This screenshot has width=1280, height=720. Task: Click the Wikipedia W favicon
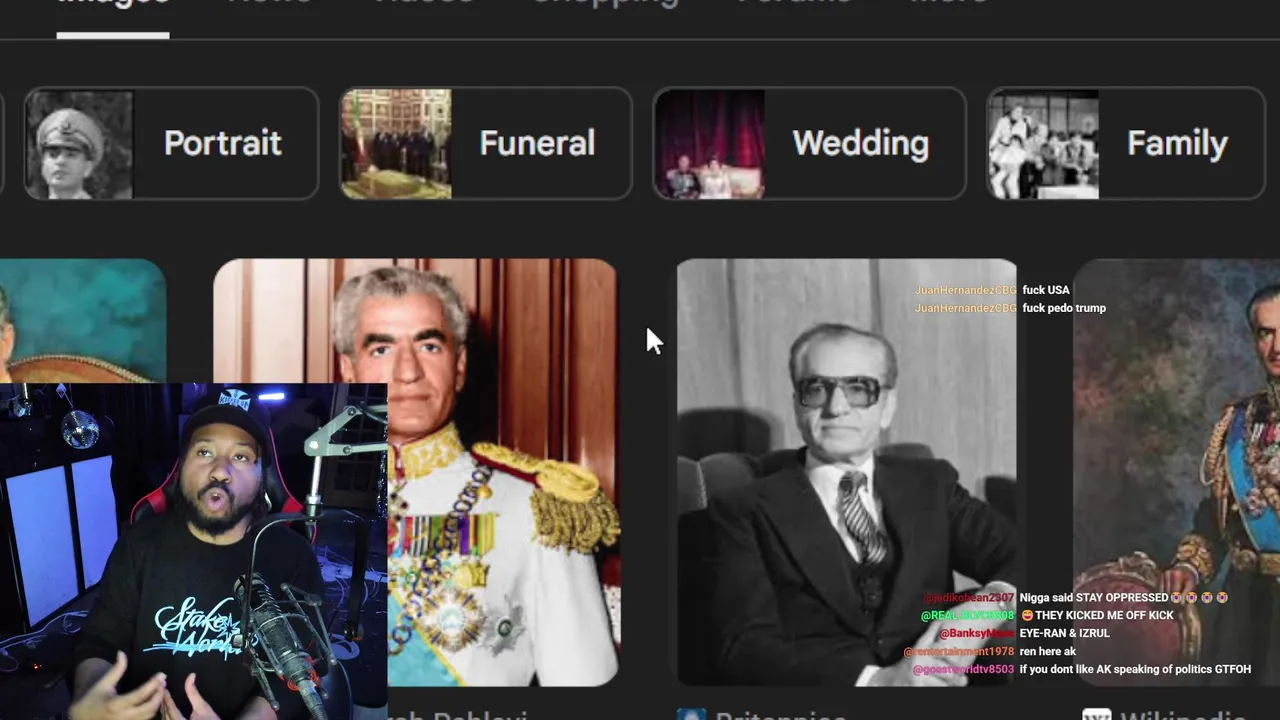point(1097,715)
